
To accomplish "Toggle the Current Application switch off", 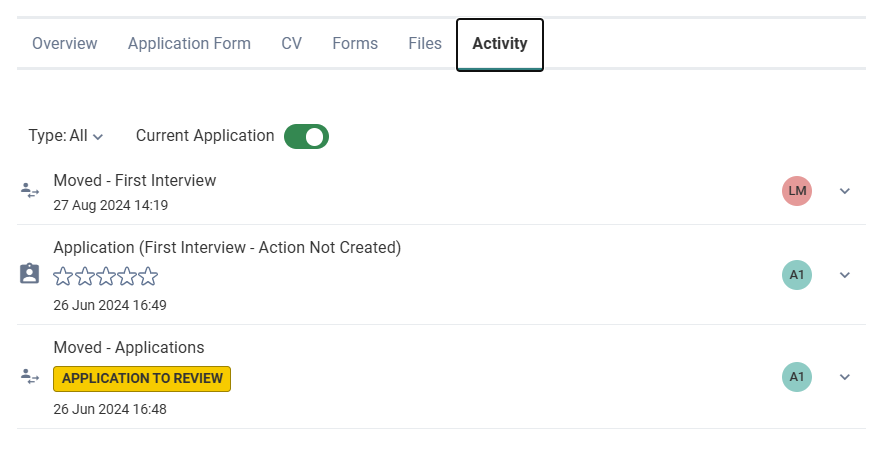I will 306,136.
